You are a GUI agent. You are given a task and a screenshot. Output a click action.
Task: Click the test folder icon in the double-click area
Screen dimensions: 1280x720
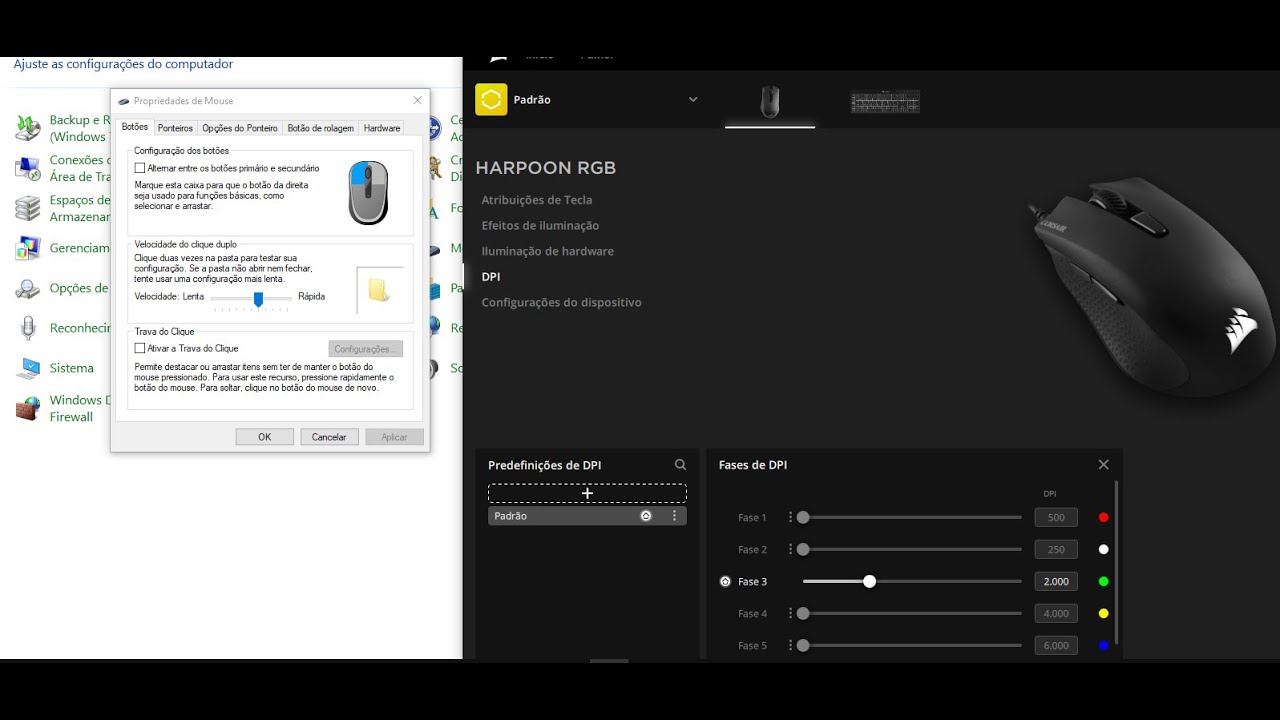pyautogui.click(x=378, y=290)
